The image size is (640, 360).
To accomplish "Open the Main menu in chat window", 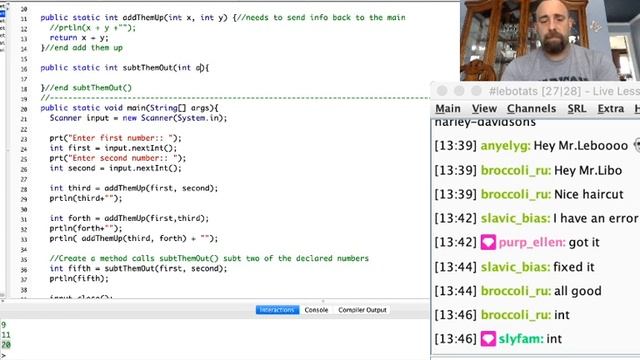I will 448,109.
